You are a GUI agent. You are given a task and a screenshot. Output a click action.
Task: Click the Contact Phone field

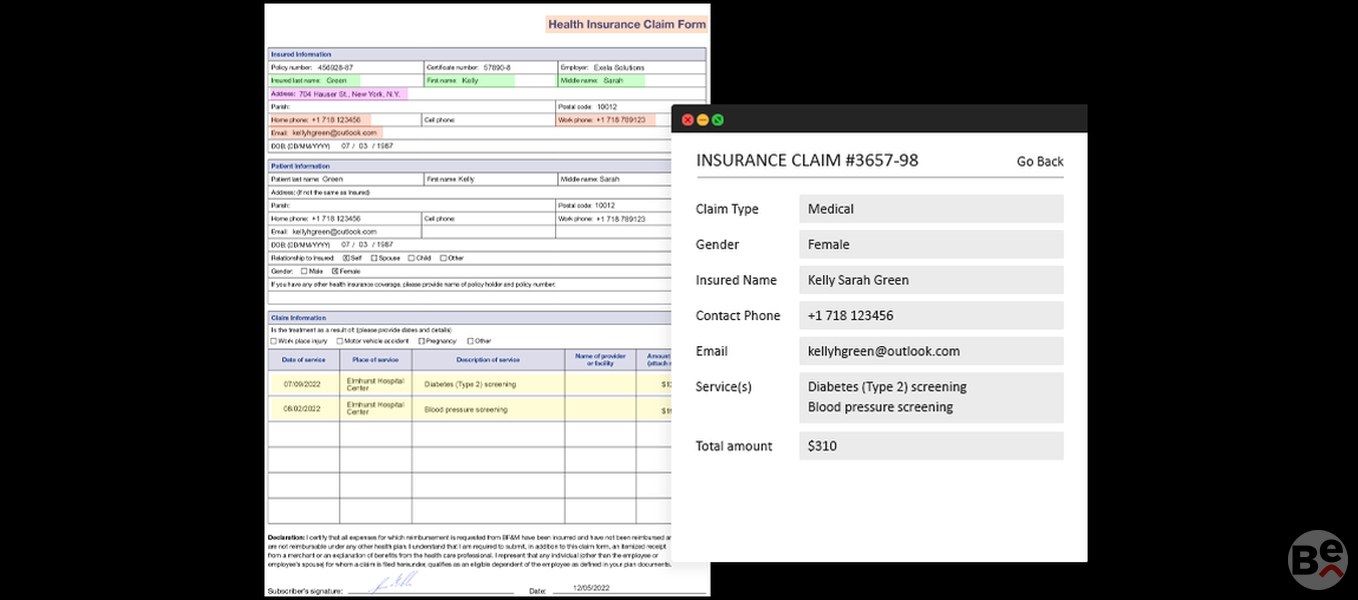pyautogui.click(x=931, y=315)
